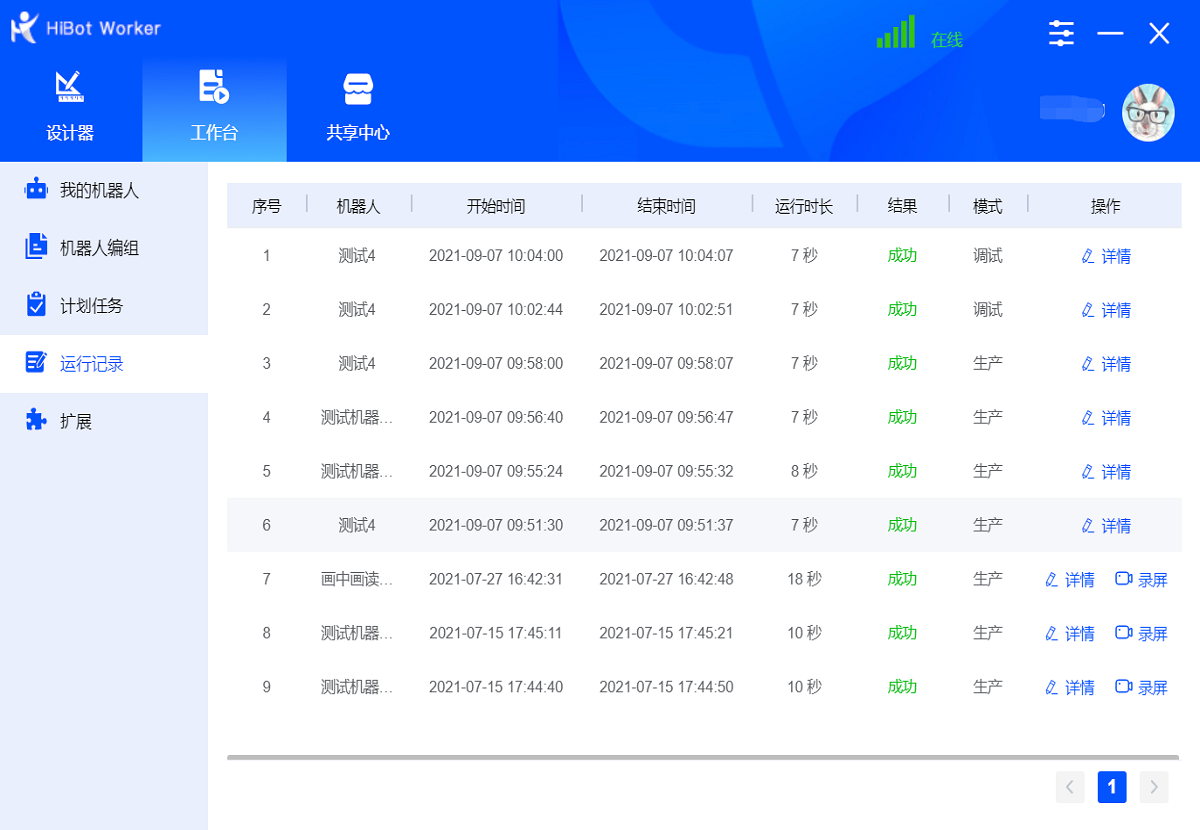The width and height of the screenshot is (1200, 830).
Task: Click the HiBot Worker logo
Action: 26,28
